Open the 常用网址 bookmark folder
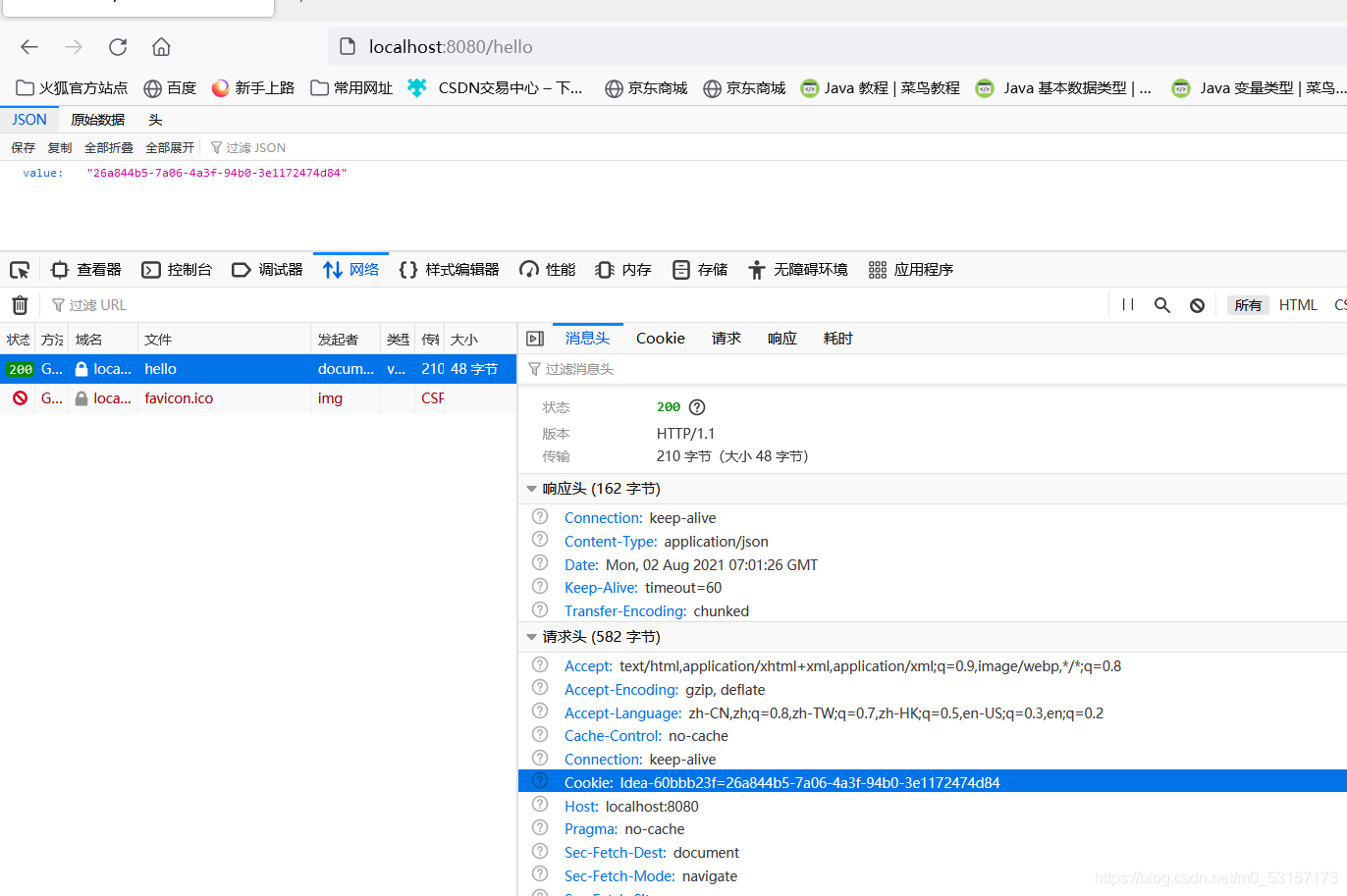The height and width of the screenshot is (896, 1347). pos(351,88)
